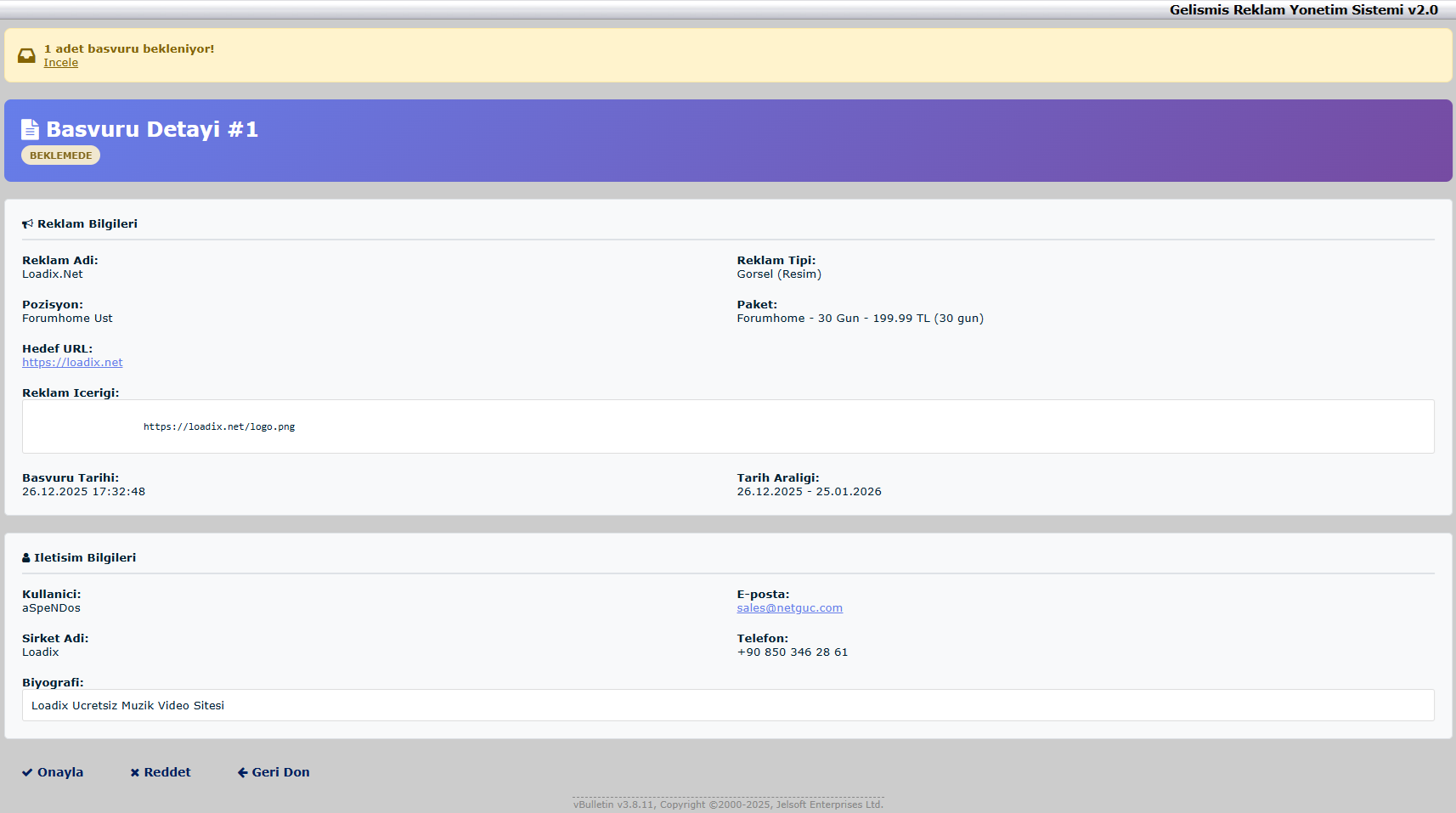Click the Biyografi text box
The width and height of the screenshot is (1456, 813).
pyautogui.click(x=727, y=705)
